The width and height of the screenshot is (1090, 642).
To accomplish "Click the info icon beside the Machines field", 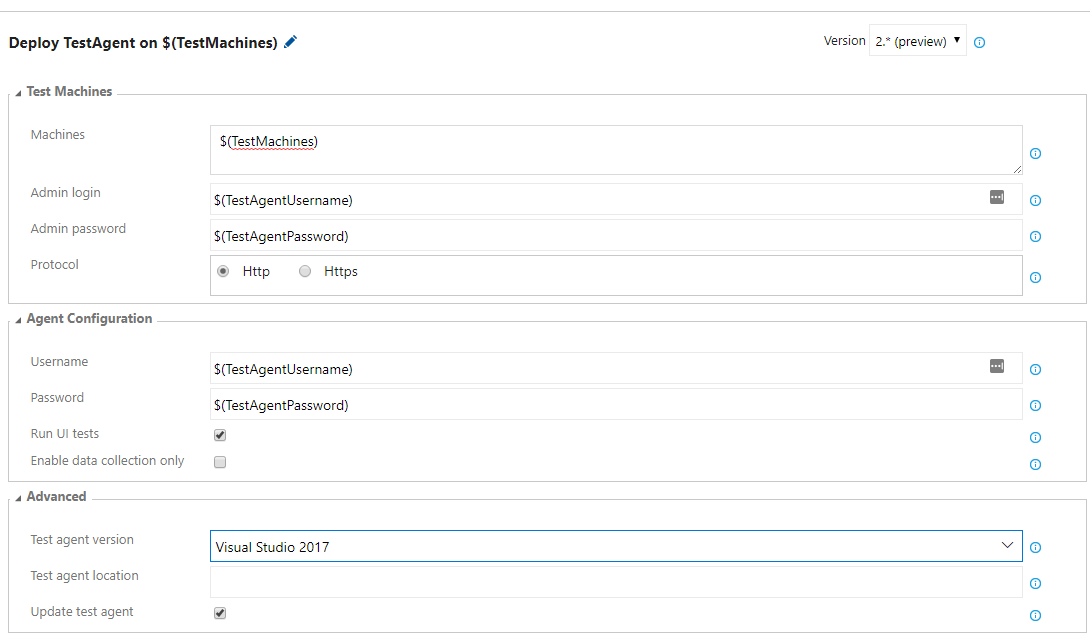I will click(x=1035, y=153).
